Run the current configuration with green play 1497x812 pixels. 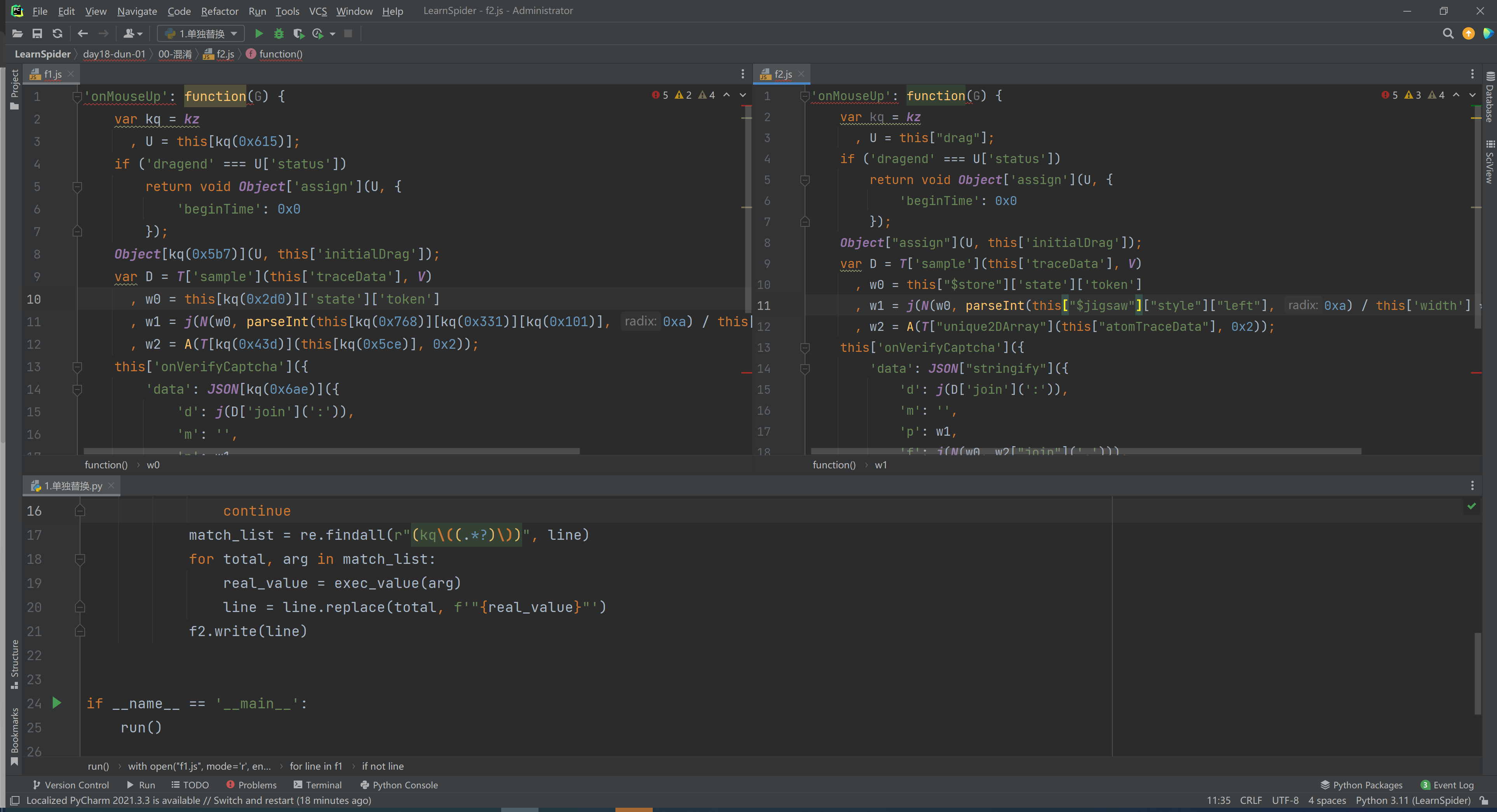tap(259, 34)
